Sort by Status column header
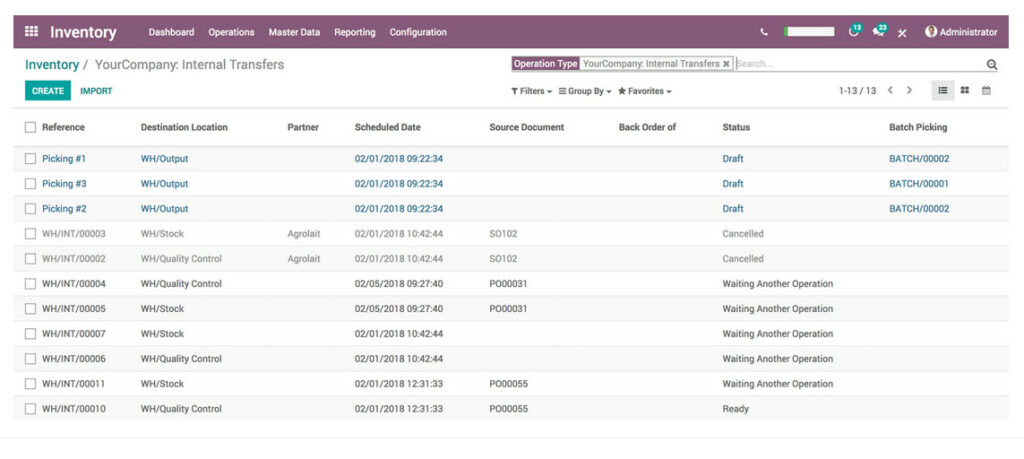This screenshot has height=459, width=1024. (736, 127)
